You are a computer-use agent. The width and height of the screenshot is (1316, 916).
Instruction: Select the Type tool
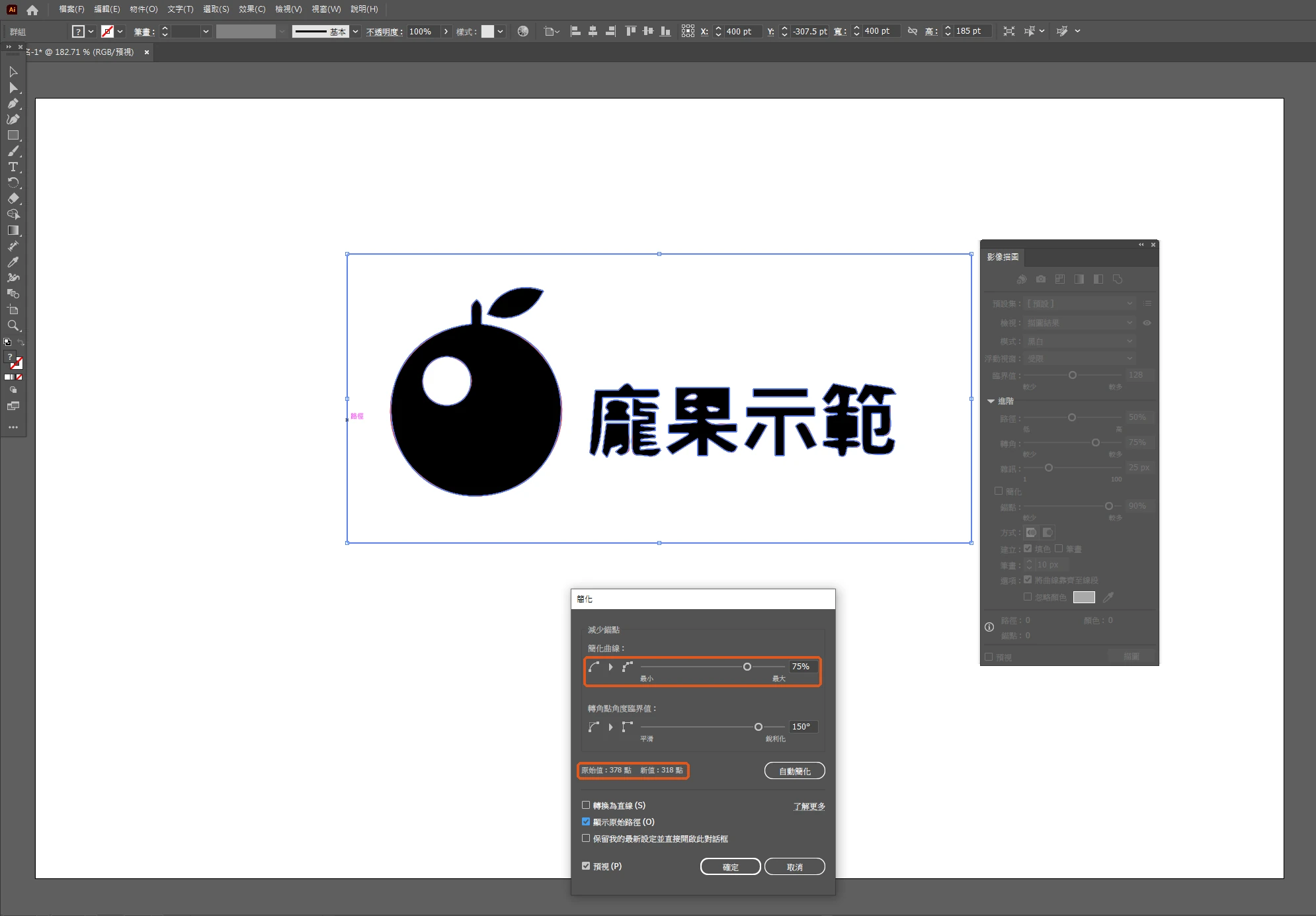(x=13, y=167)
